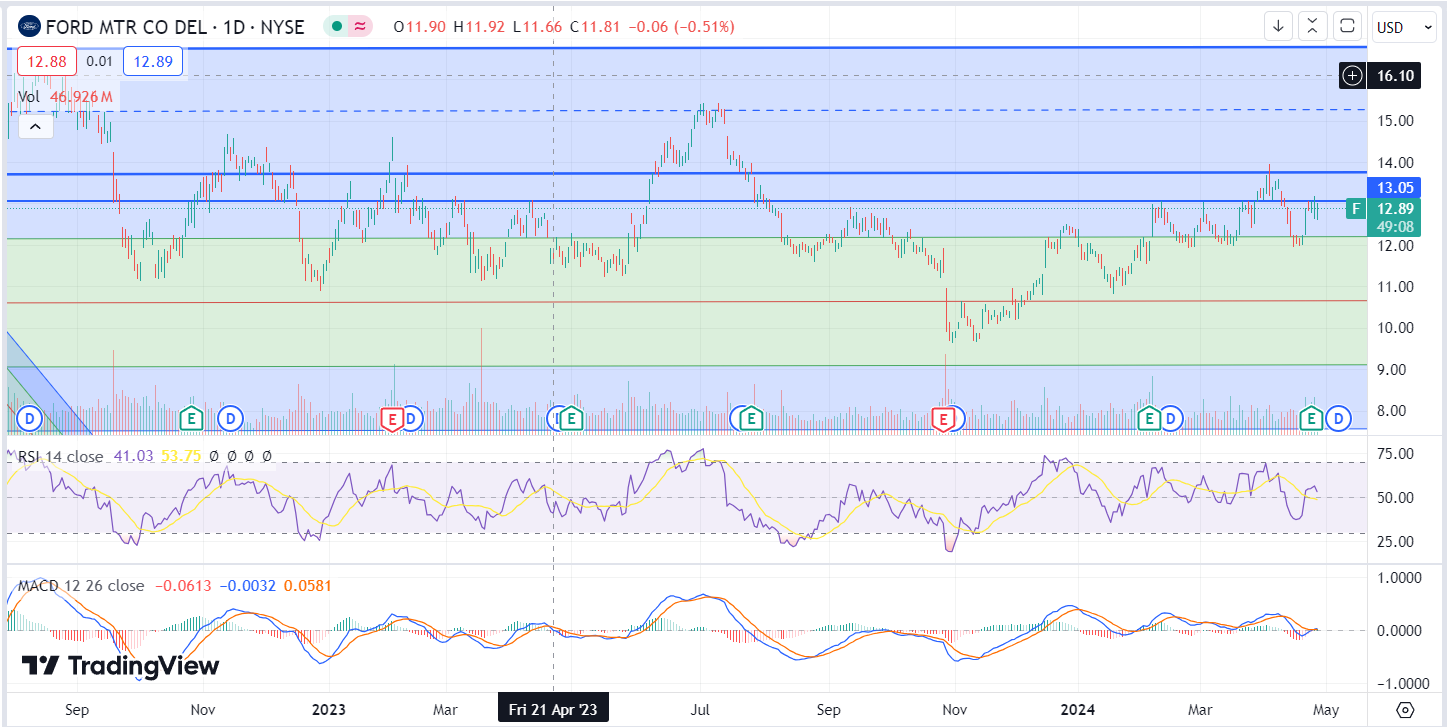
Task: Select the RSI 14 close indicator legend
Action: [61, 456]
